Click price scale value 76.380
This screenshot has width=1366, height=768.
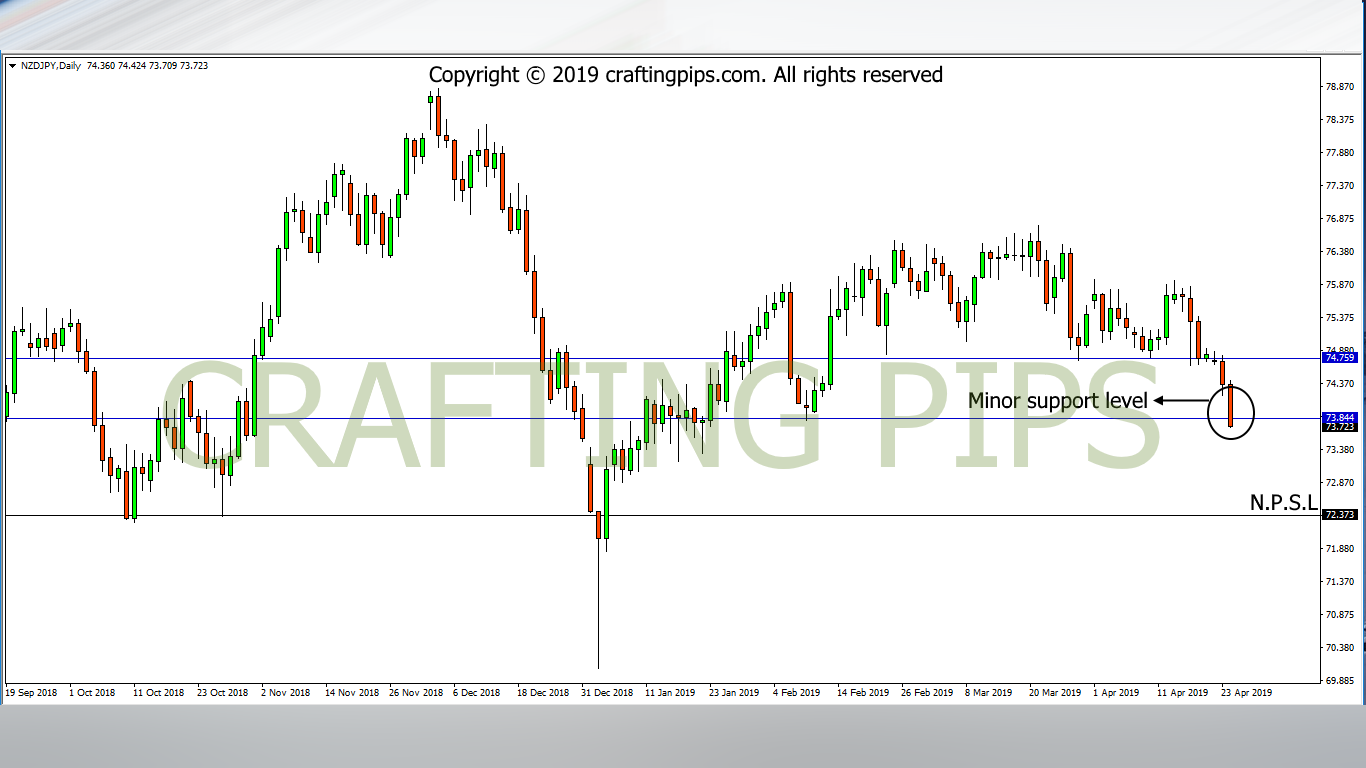click(1339, 252)
